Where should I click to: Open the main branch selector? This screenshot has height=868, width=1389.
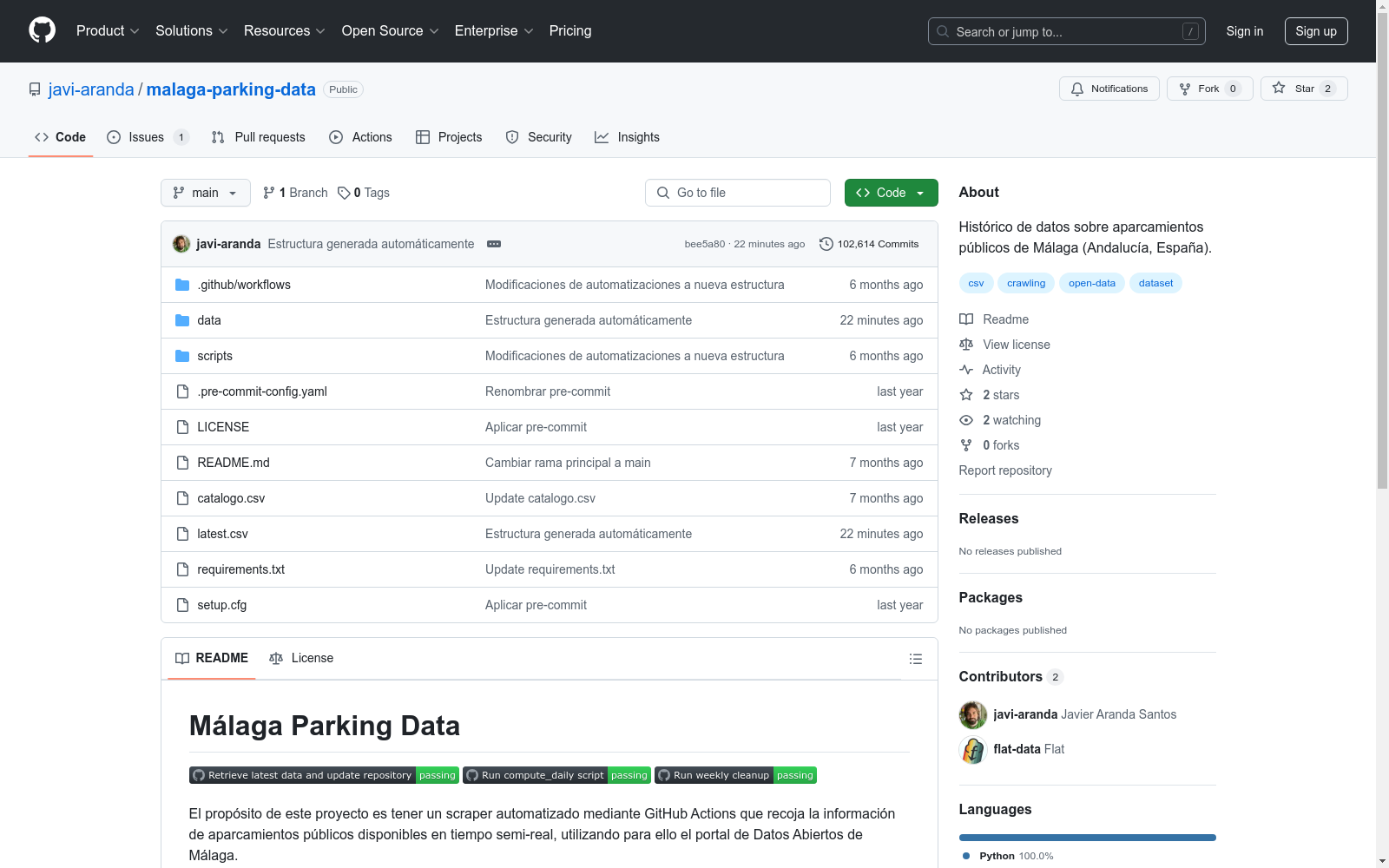(x=206, y=193)
